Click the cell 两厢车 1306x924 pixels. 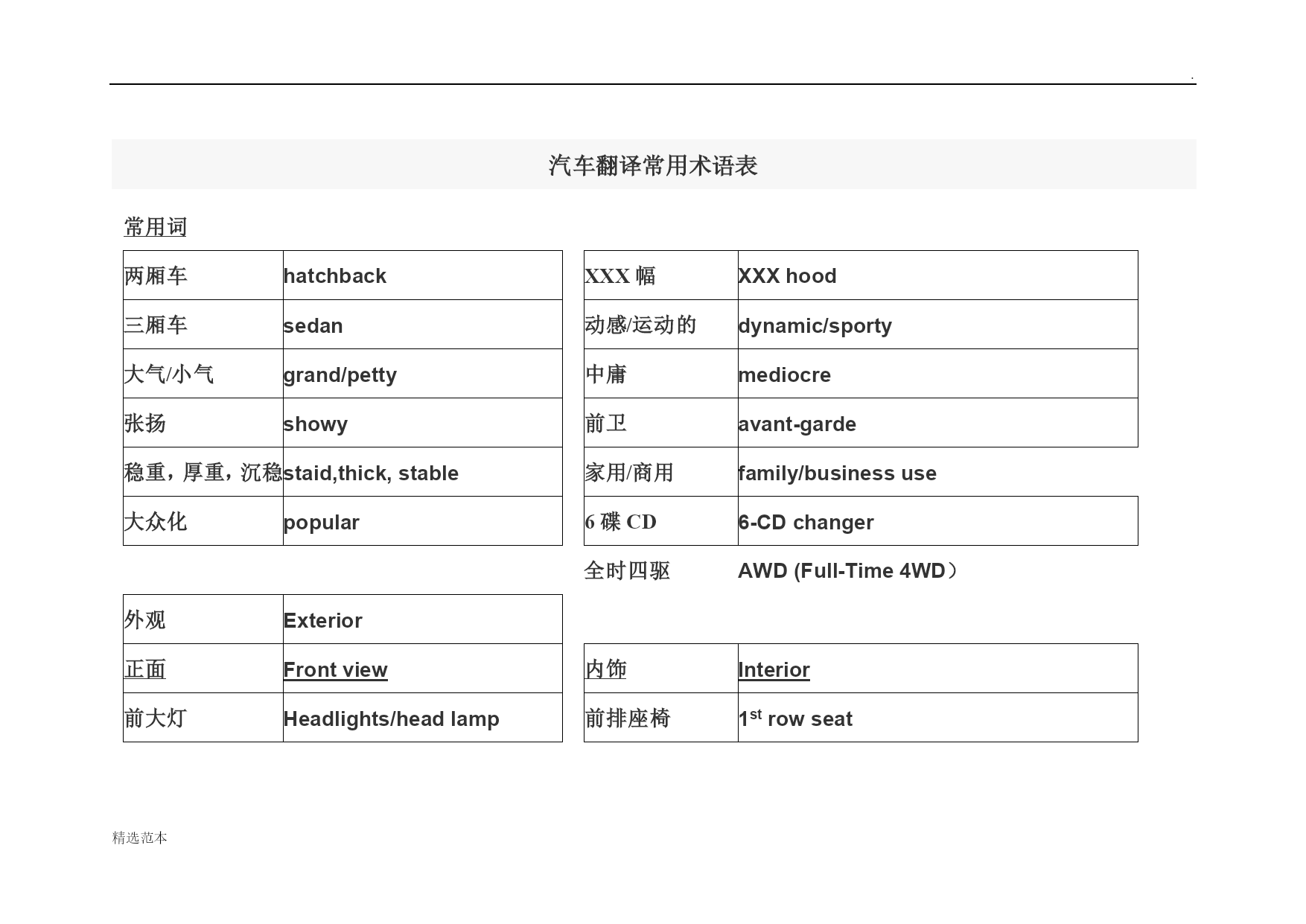(203, 275)
